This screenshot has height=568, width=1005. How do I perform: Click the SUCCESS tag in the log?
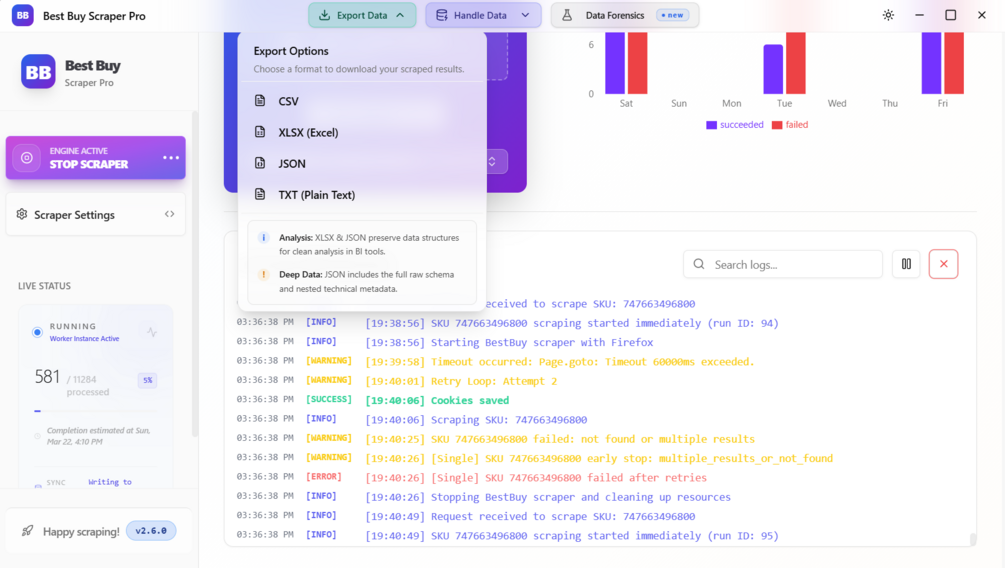click(329, 399)
